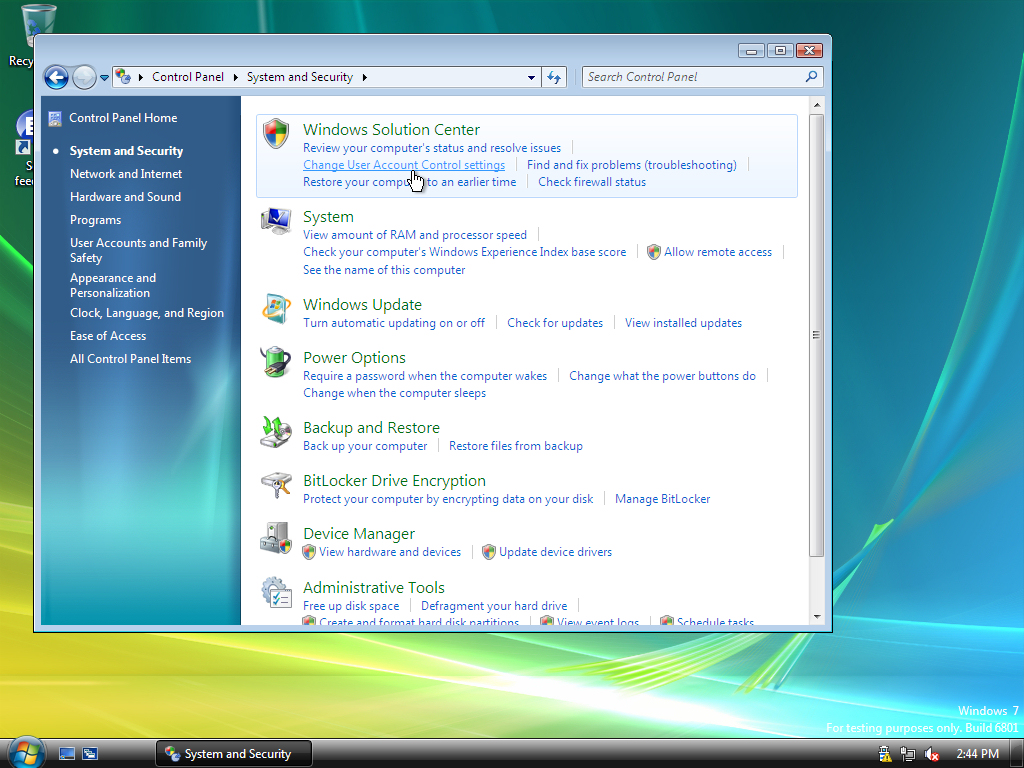Viewport: 1024px width, 768px height.
Task: Open View installed updates
Action: pyautogui.click(x=683, y=323)
